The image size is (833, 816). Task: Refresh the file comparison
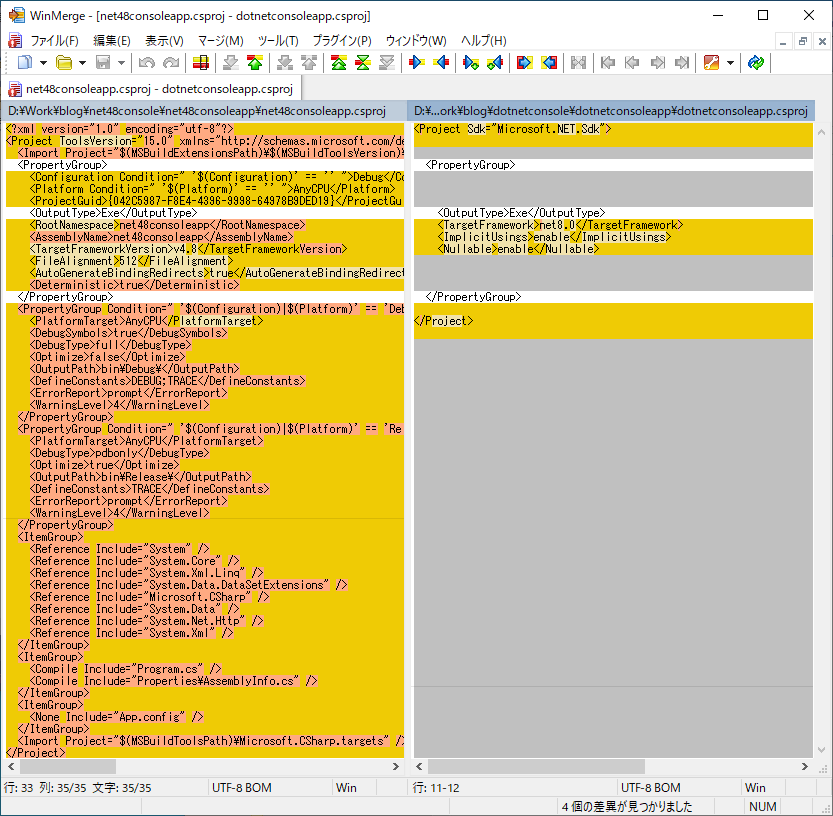point(759,62)
